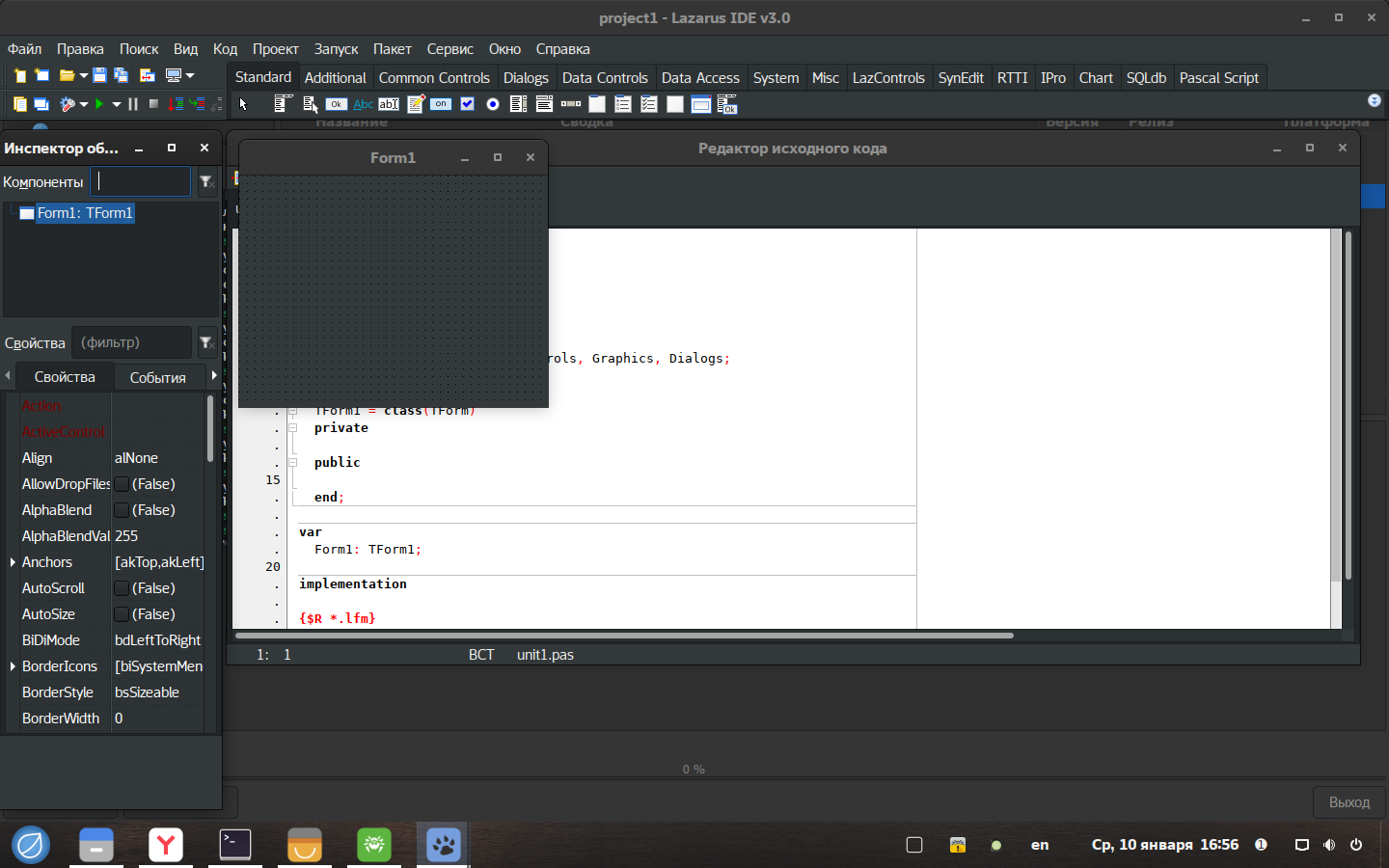Image resolution: width=1389 pixels, height=868 pixels.
Task: Switch to the Common Controls palette tab
Action: (x=434, y=78)
